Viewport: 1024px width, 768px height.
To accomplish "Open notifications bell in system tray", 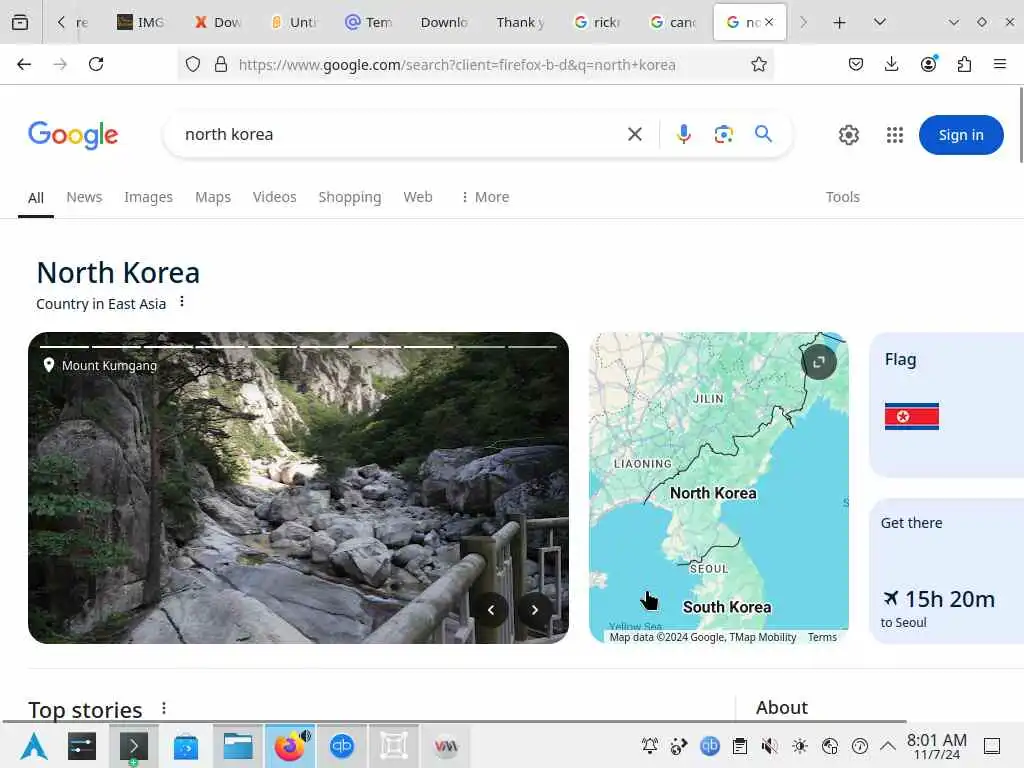I will click(x=650, y=746).
